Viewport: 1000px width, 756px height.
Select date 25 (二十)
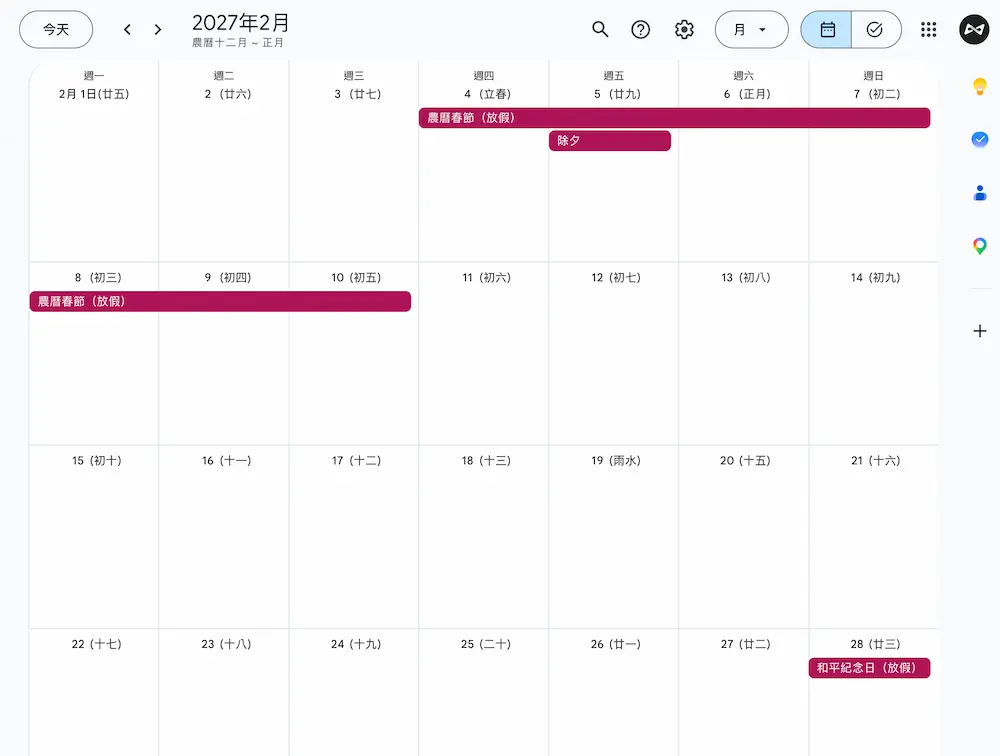(485, 644)
